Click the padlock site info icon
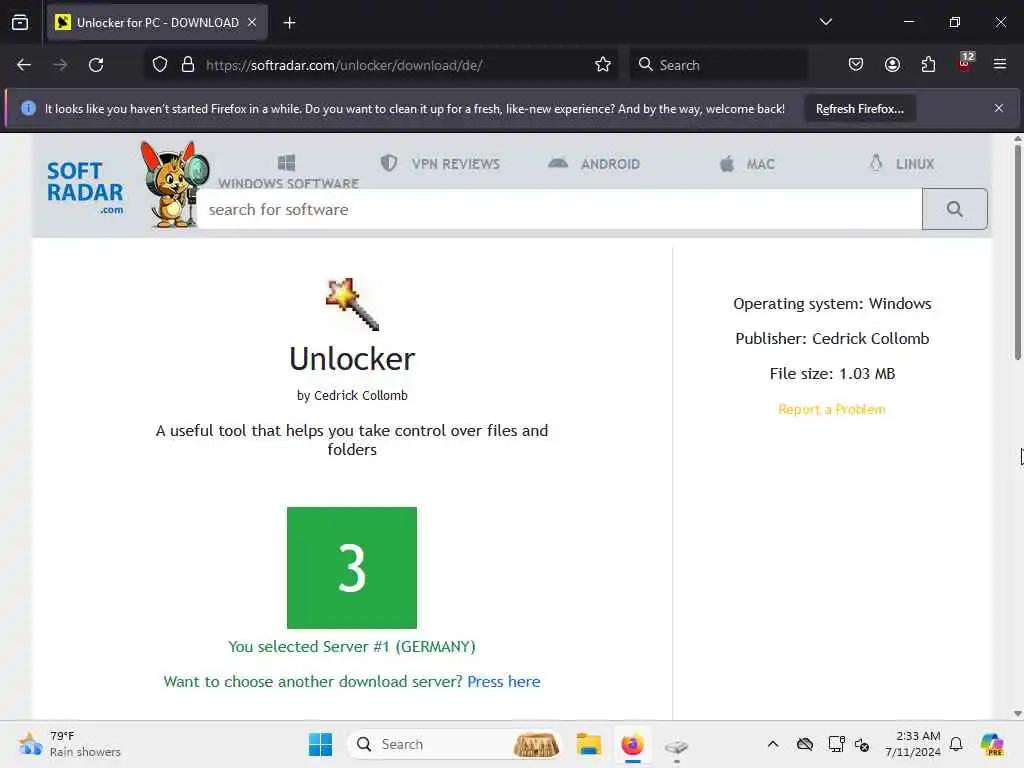The width and height of the screenshot is (1024, 768). coord(188,65)
